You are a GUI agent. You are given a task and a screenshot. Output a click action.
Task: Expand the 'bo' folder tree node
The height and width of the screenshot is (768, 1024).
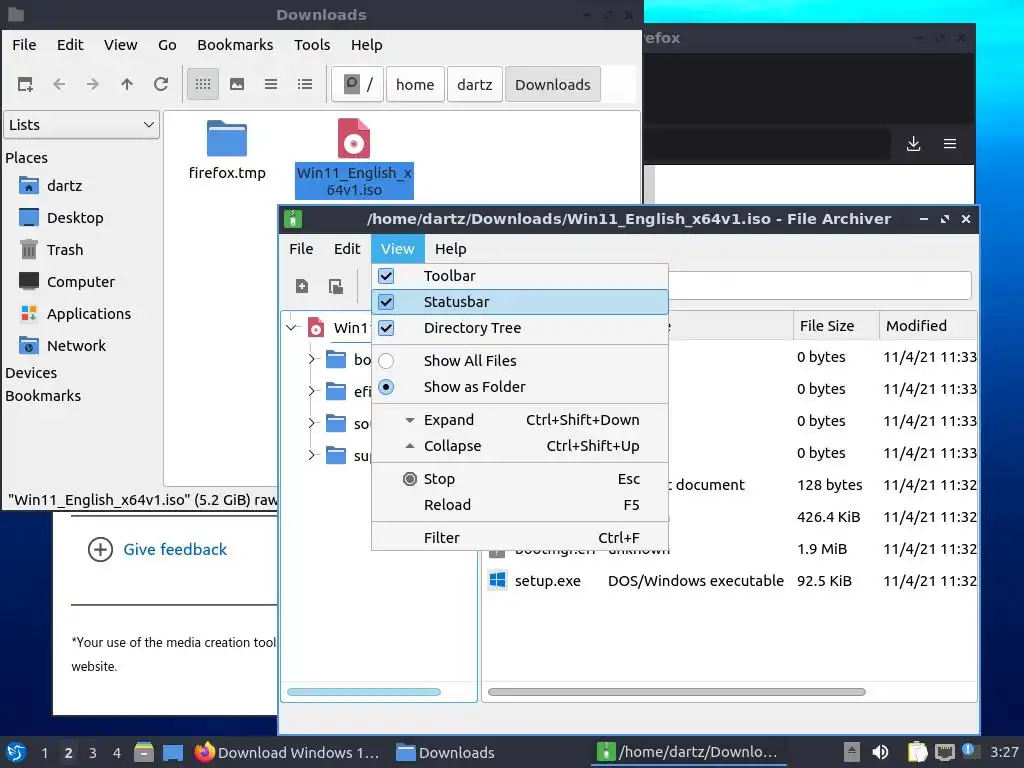point(312,359)
